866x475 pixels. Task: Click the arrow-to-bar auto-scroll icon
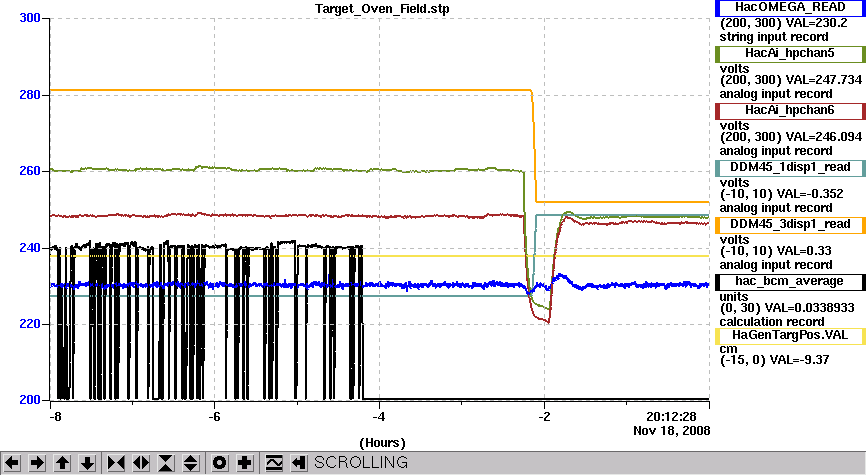pyautogui.click(x=299, y=463)
